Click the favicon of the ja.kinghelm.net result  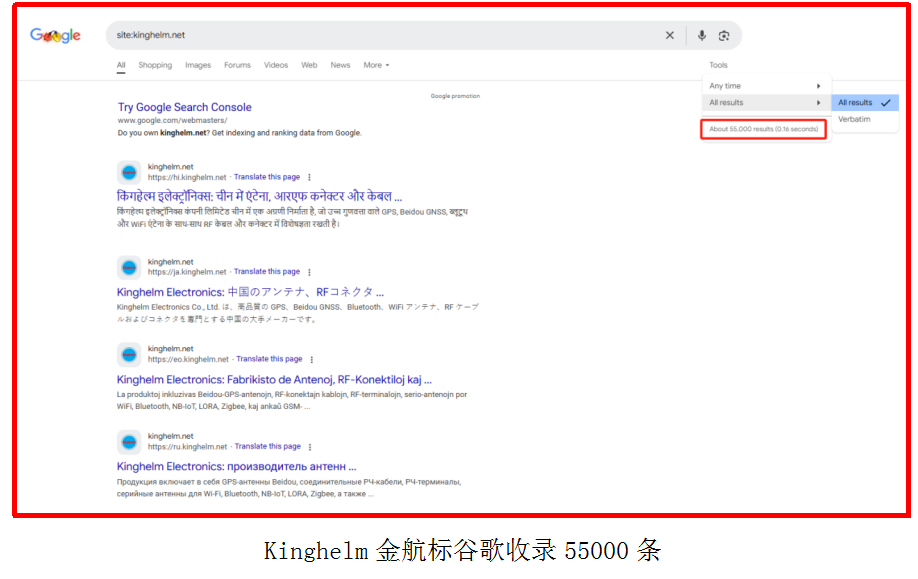coord(129,267)
